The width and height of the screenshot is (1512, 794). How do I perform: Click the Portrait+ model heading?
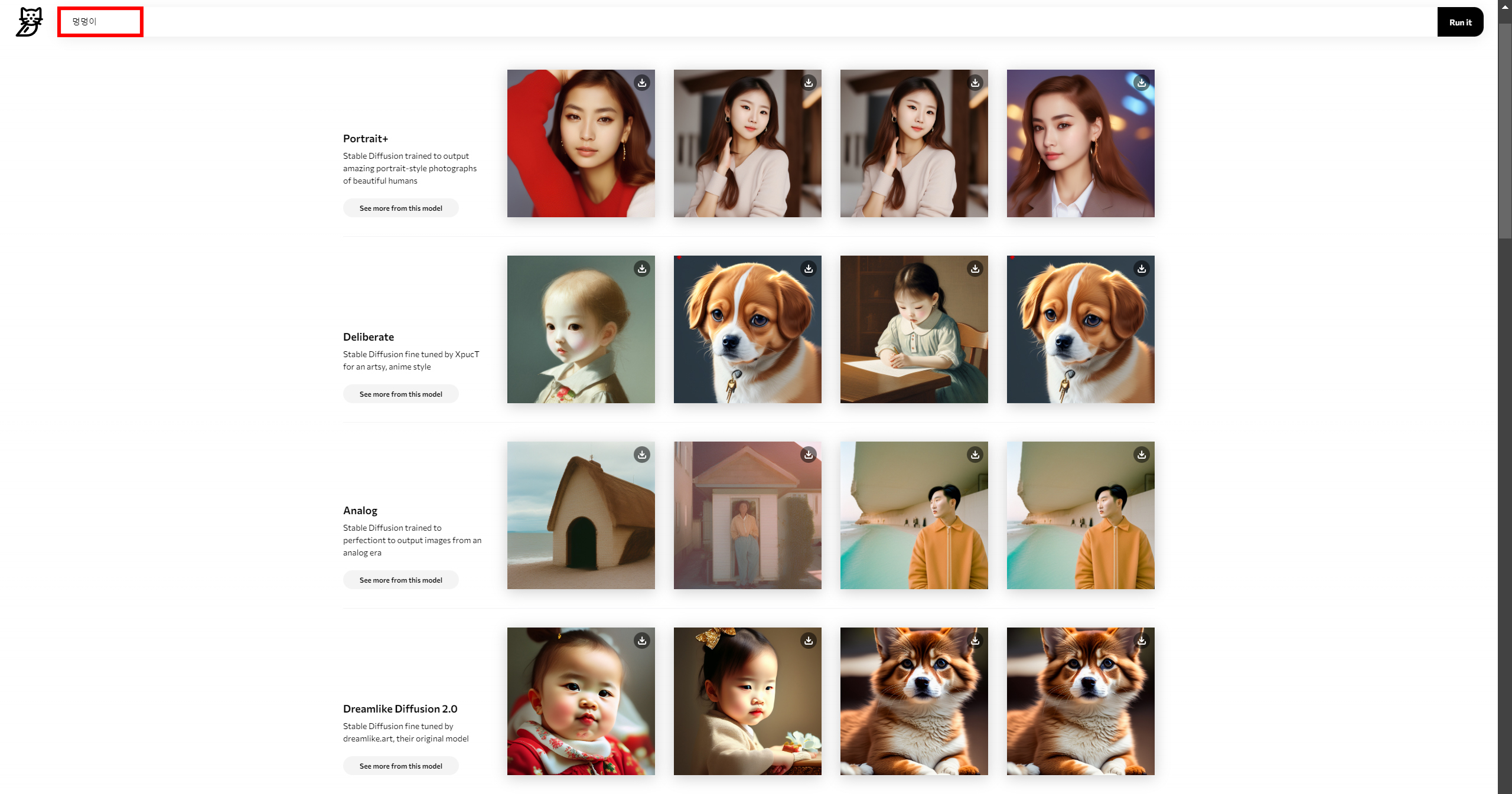pos(366,138)
